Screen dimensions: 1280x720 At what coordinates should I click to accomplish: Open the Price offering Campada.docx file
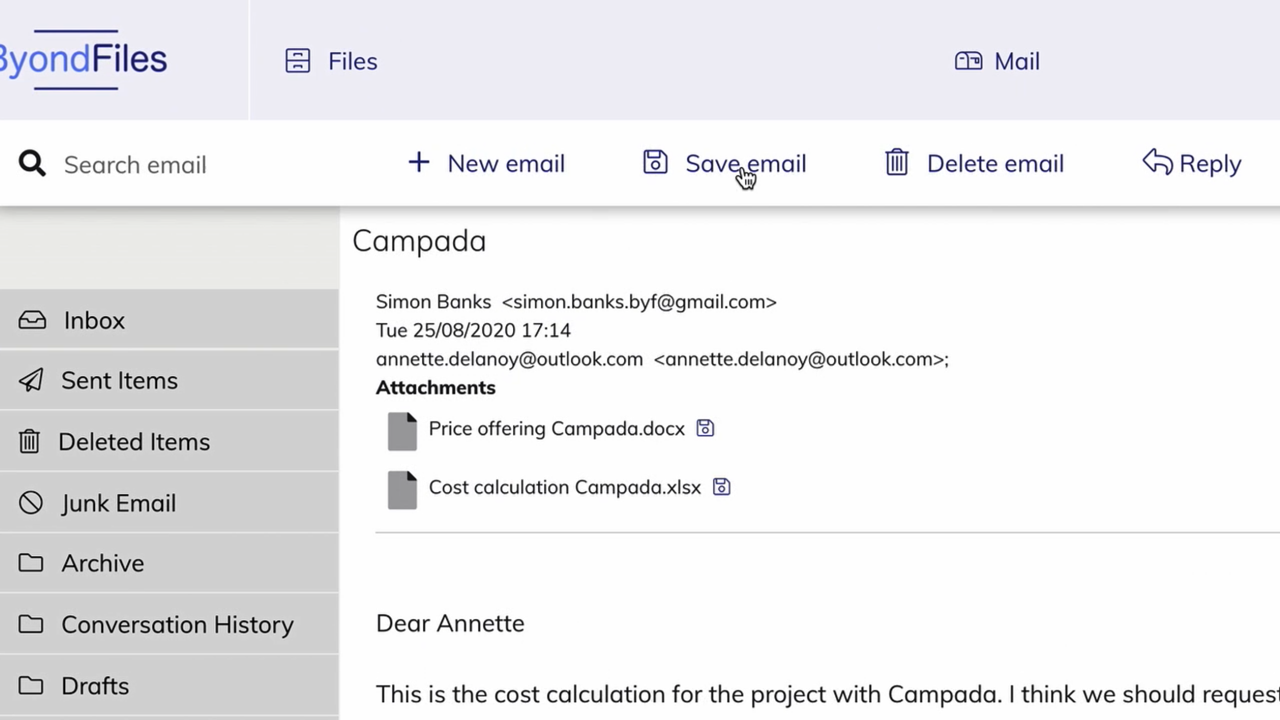(556, 428)
